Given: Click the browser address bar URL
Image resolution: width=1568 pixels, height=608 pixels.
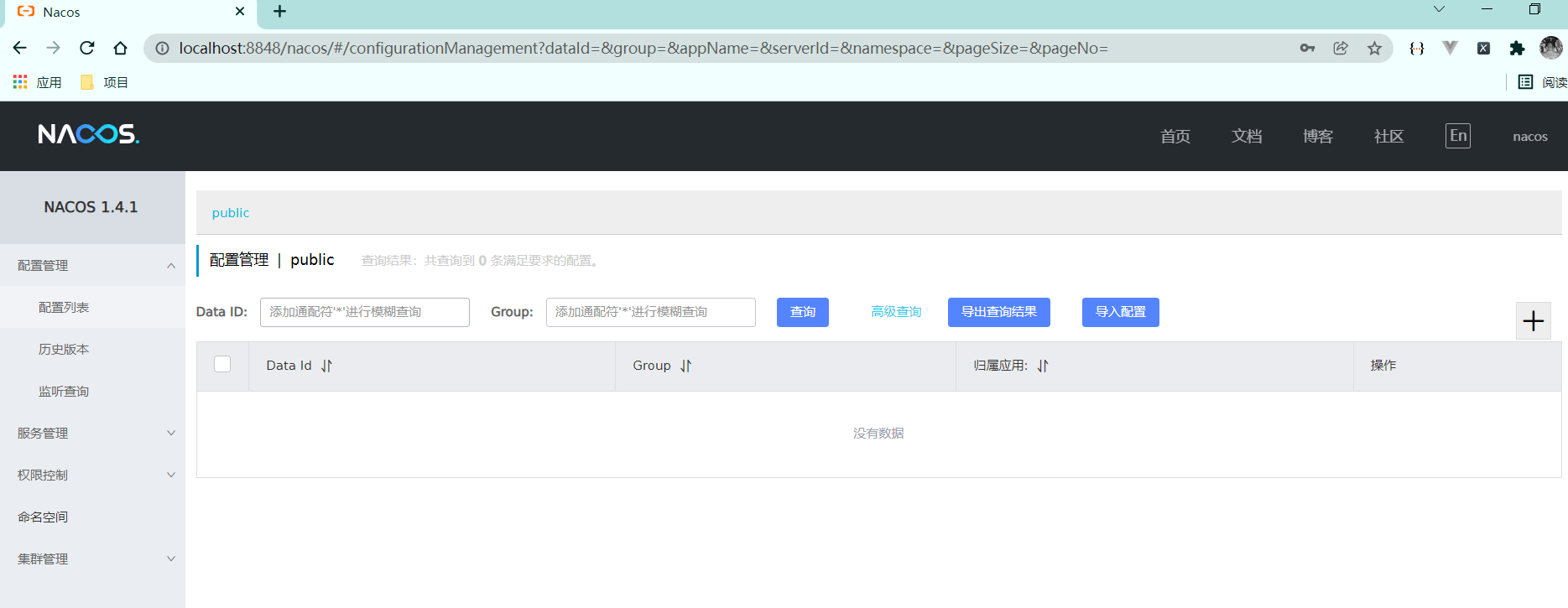Looking at the screenshot, I should point(643,48).
